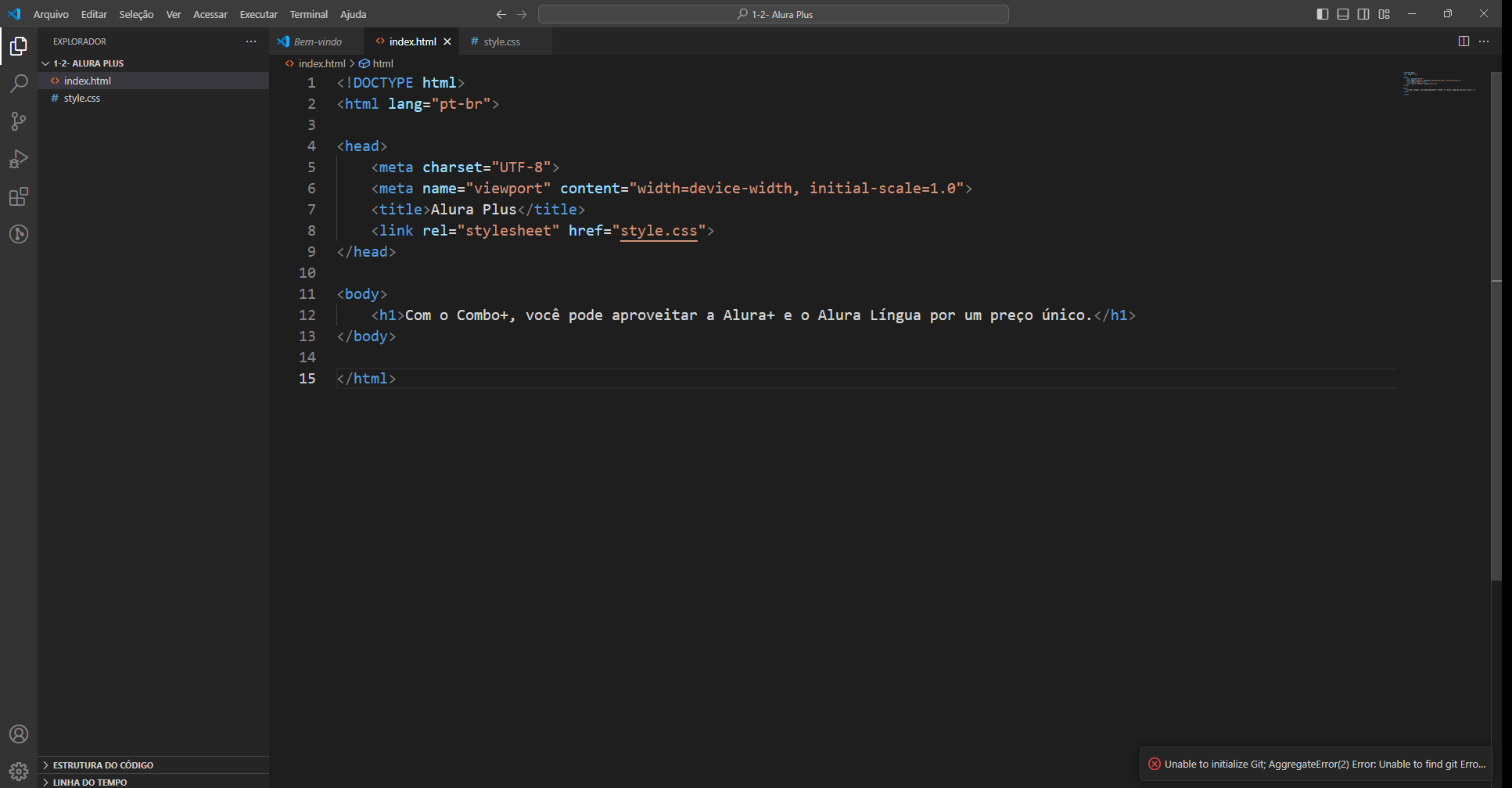The width and height of the screenshot is (1512, 788).
Task: Go back with the left arrow
Action: click(501, 14)
